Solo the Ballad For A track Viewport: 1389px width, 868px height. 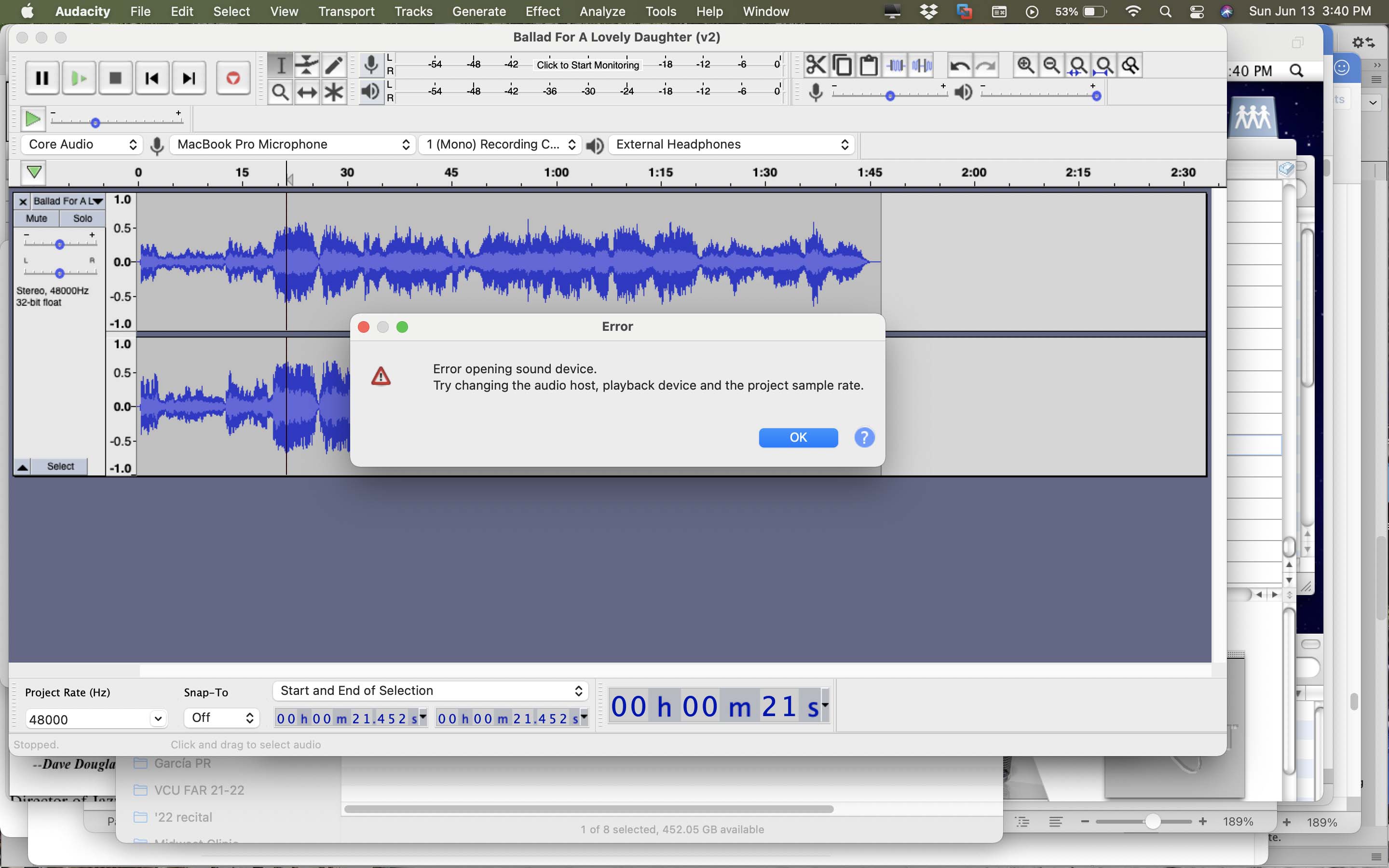click(82, 218)
